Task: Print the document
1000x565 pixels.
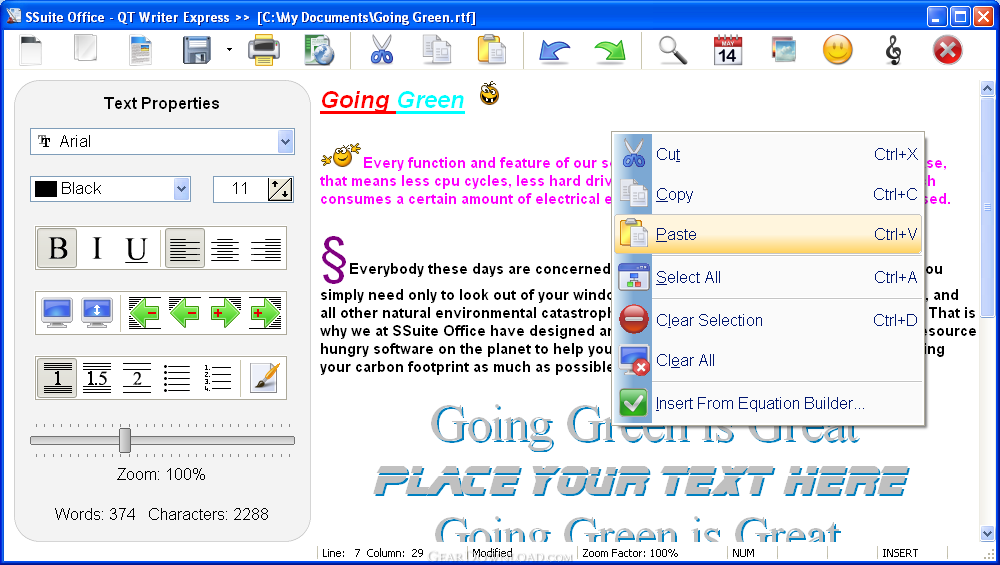Action: [264, 50]
